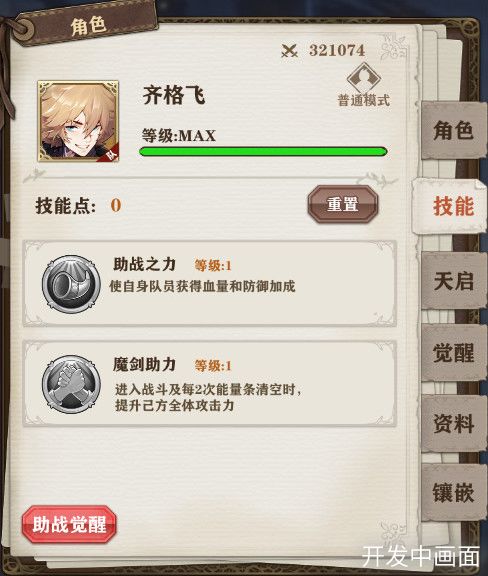Open the 镶嵌 side tab

(453, 492)
